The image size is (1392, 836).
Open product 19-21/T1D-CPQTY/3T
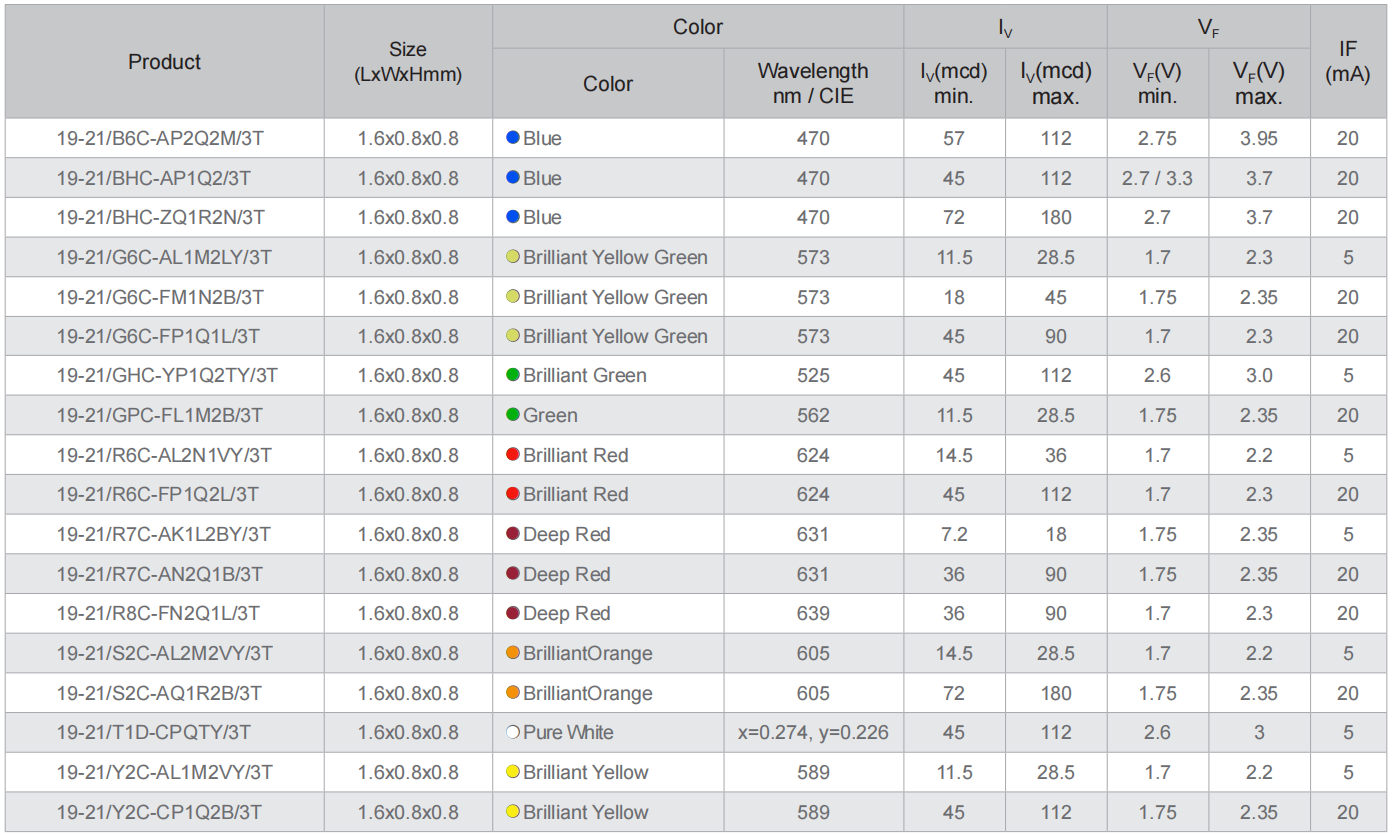pos(154,732)
